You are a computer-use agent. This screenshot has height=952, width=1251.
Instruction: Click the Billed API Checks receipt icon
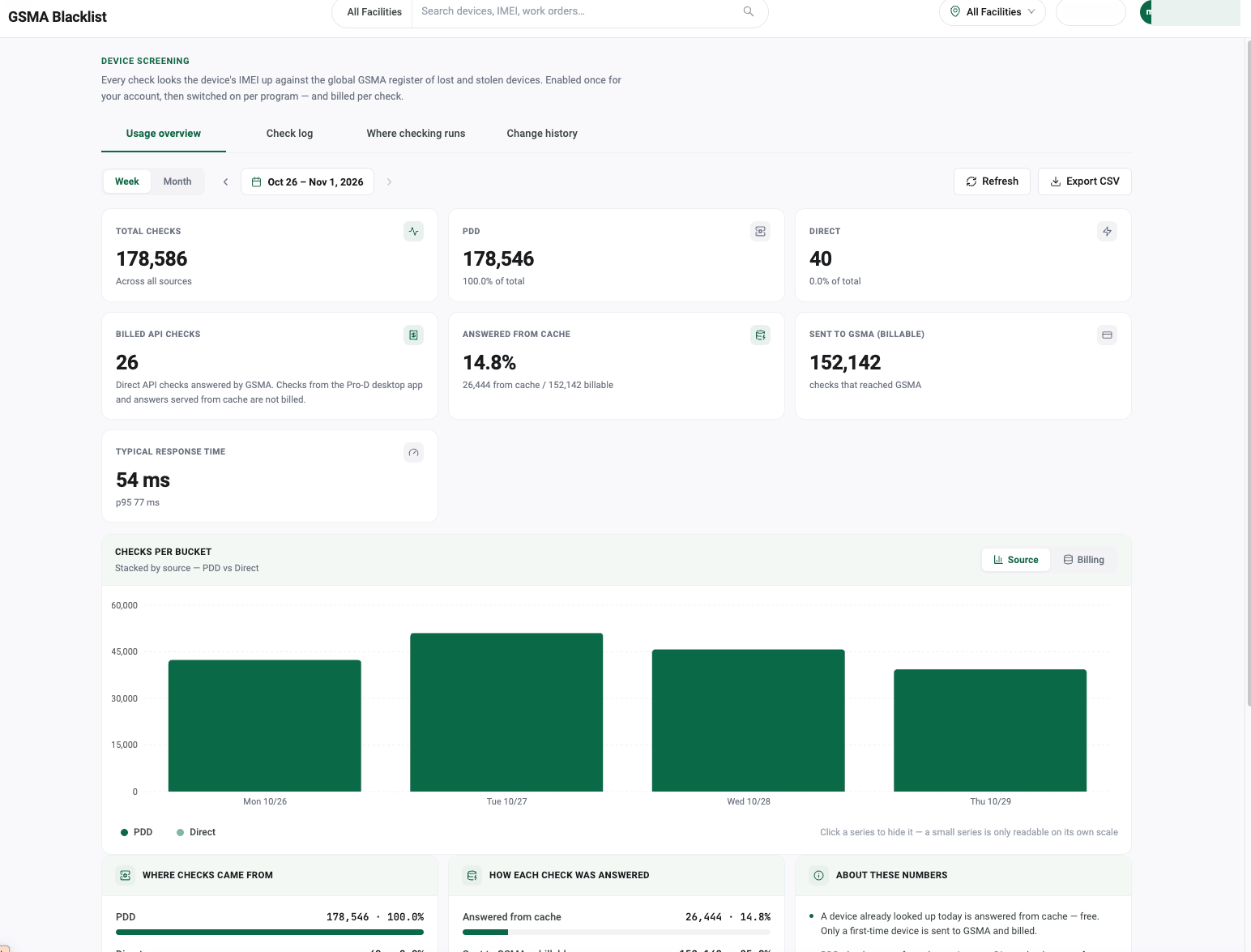coord(413,335)
